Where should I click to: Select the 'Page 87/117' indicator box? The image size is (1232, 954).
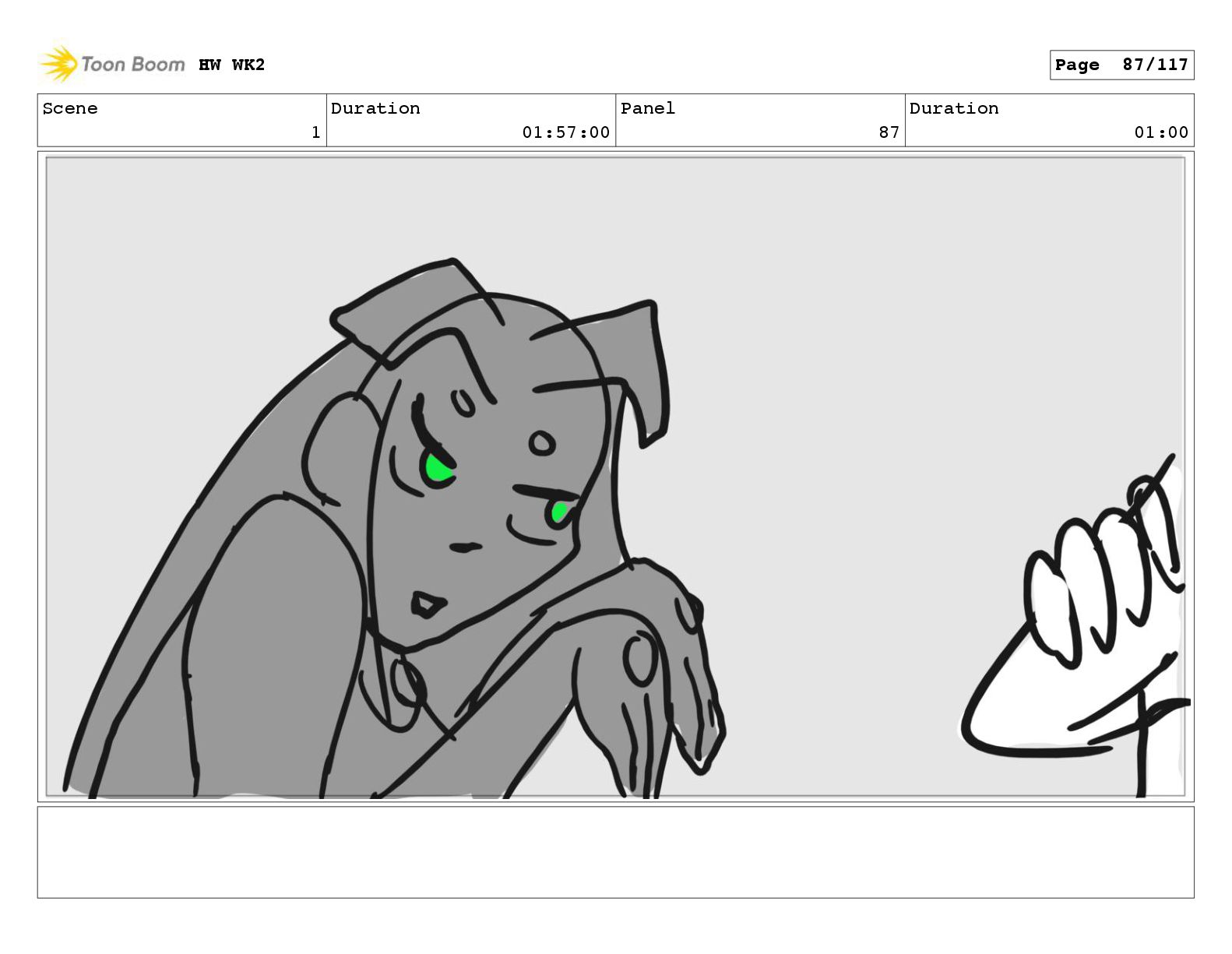click(x=1121, y=65)
